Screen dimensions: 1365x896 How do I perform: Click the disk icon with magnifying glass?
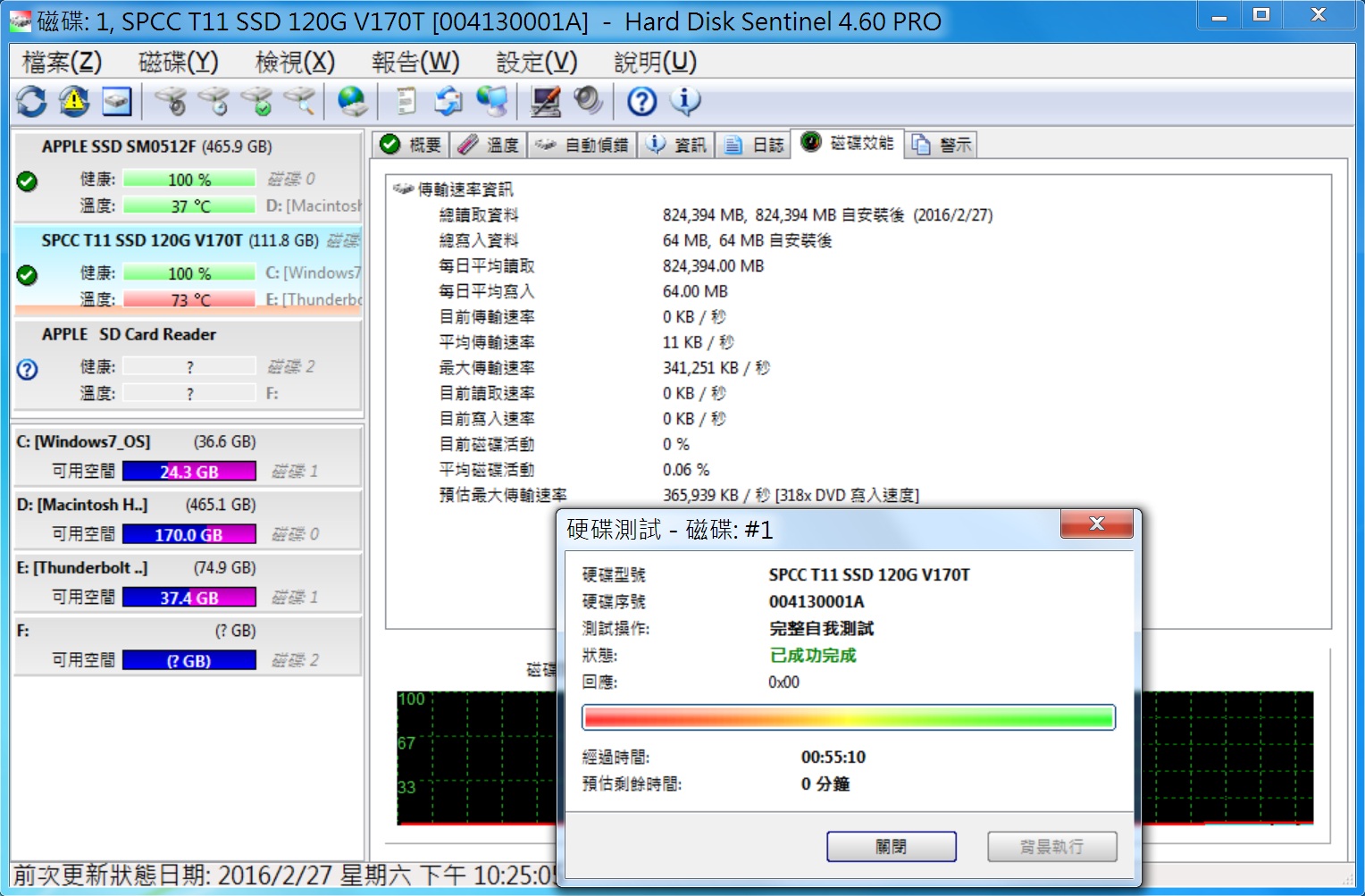pos(299,101)
